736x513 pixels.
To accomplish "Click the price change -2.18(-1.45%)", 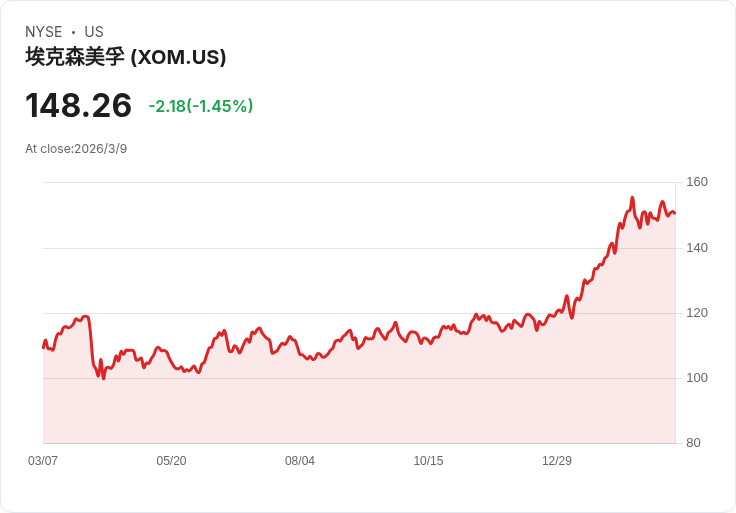I will click(x=201, y=106).
